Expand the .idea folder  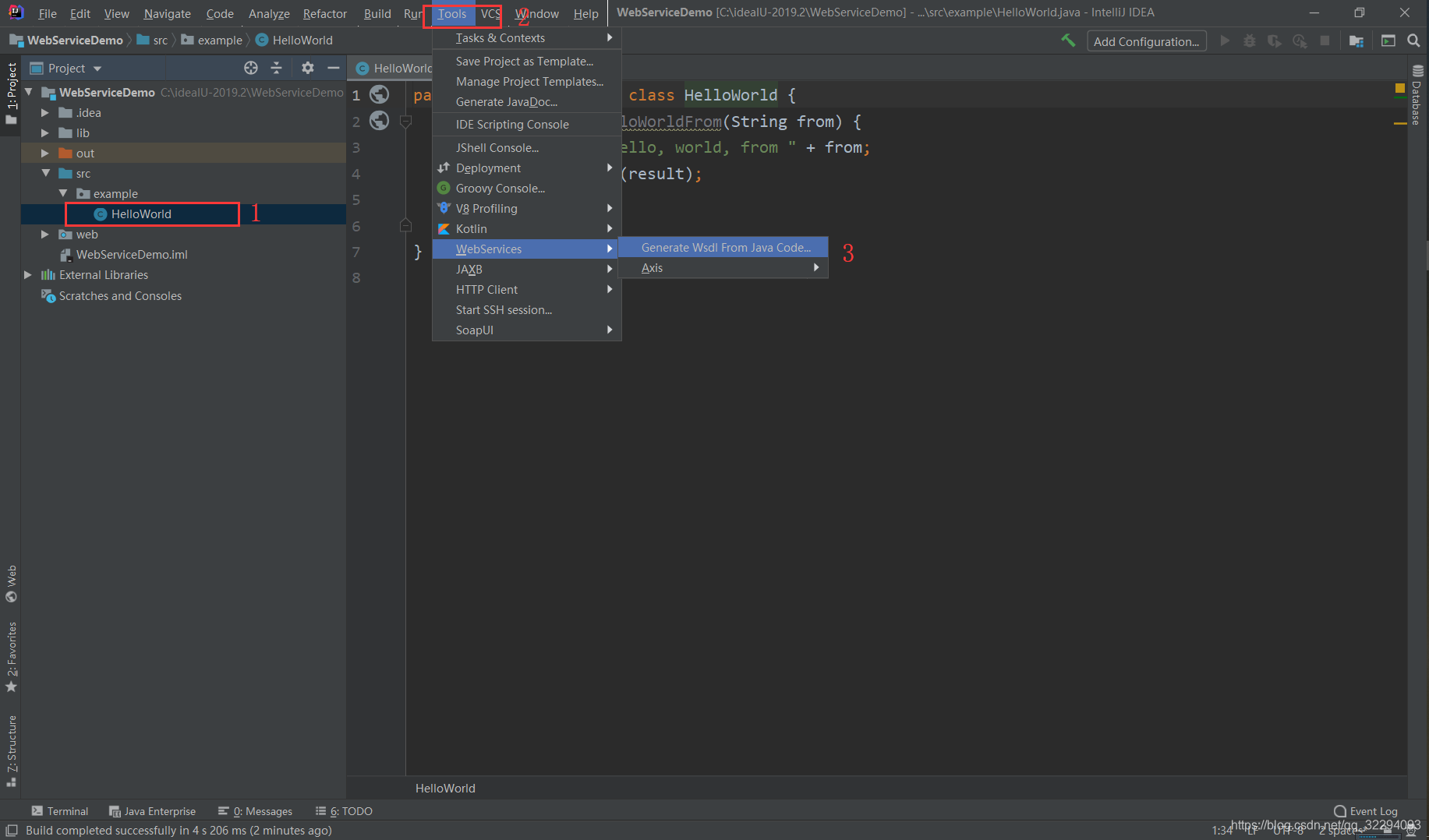(45, 112)
